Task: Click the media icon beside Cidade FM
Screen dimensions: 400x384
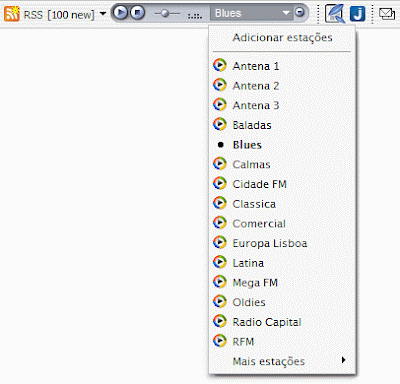Action: point(220,183)
